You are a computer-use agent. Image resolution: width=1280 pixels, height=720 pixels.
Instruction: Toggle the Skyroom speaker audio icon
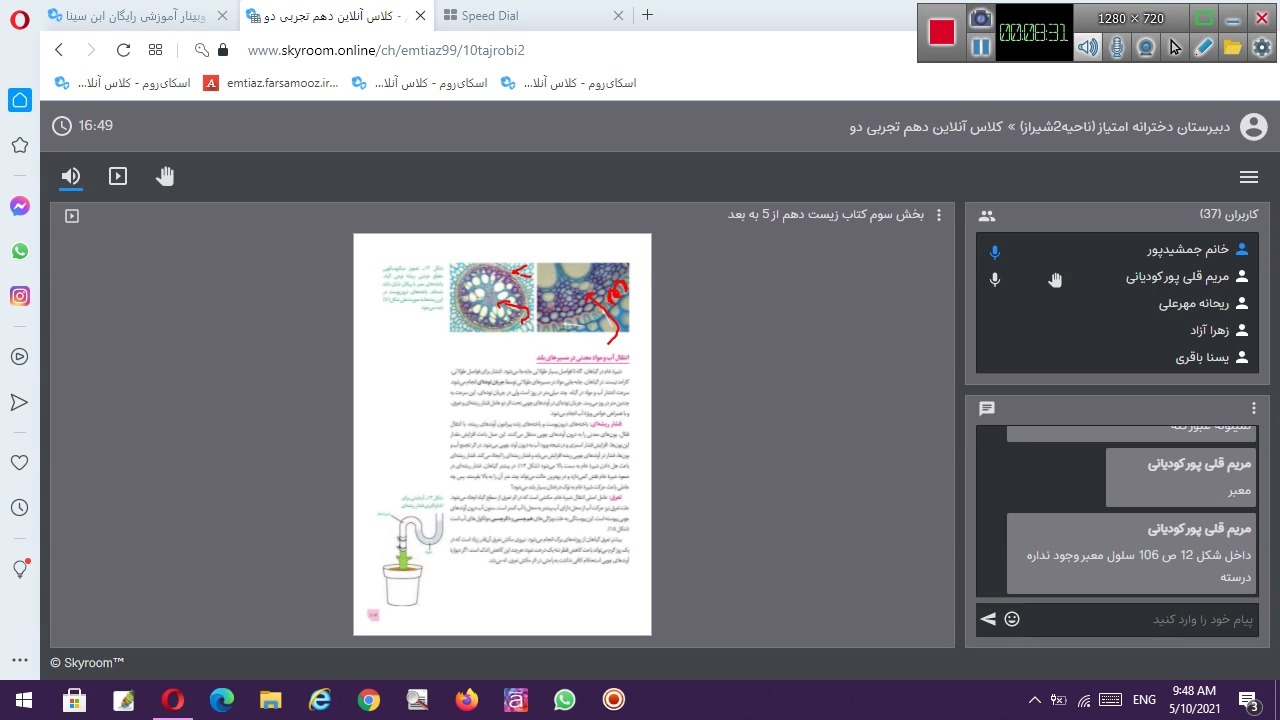point(70,177)
